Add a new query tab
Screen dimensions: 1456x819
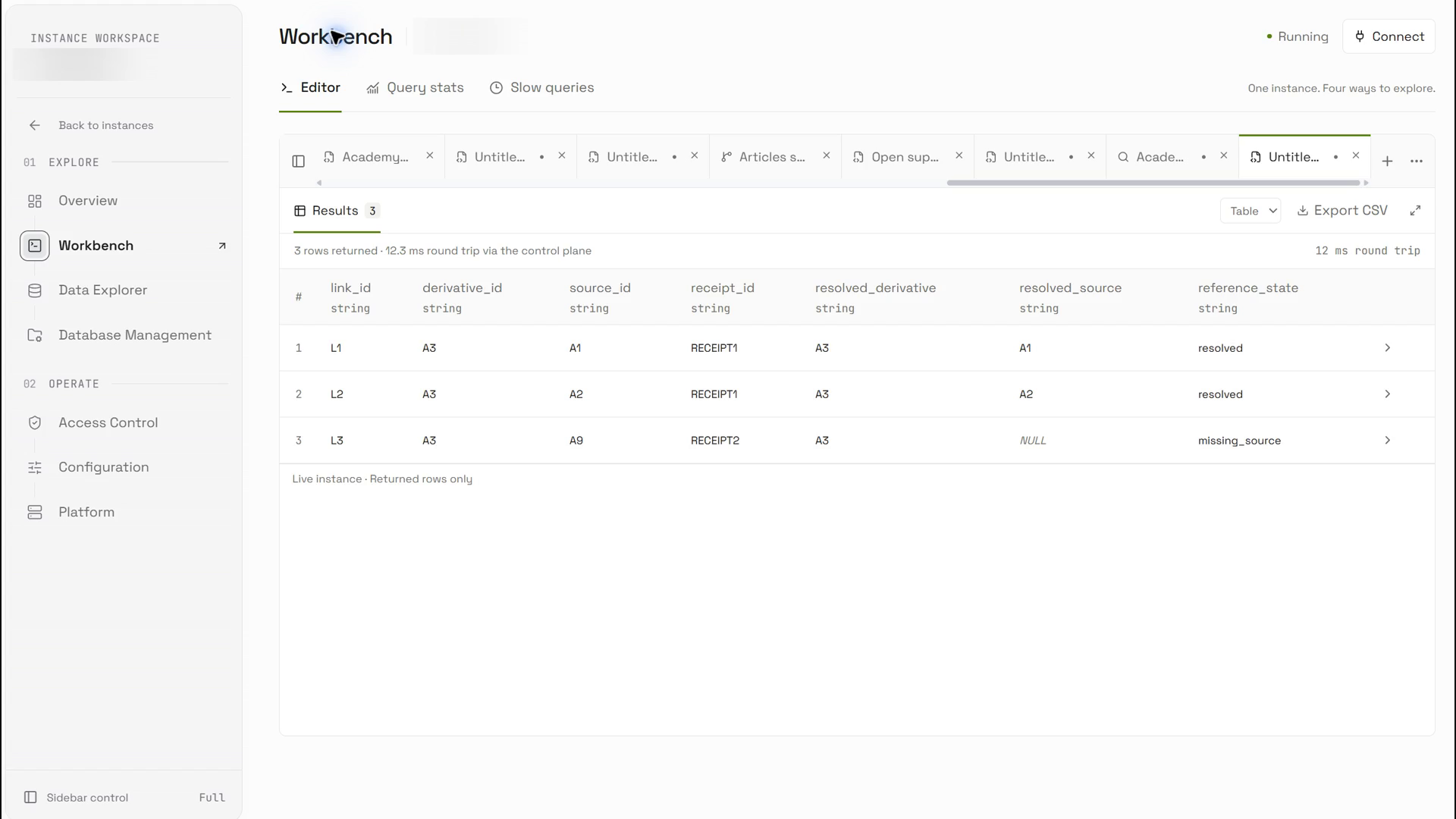click(x=1387, y=161)
